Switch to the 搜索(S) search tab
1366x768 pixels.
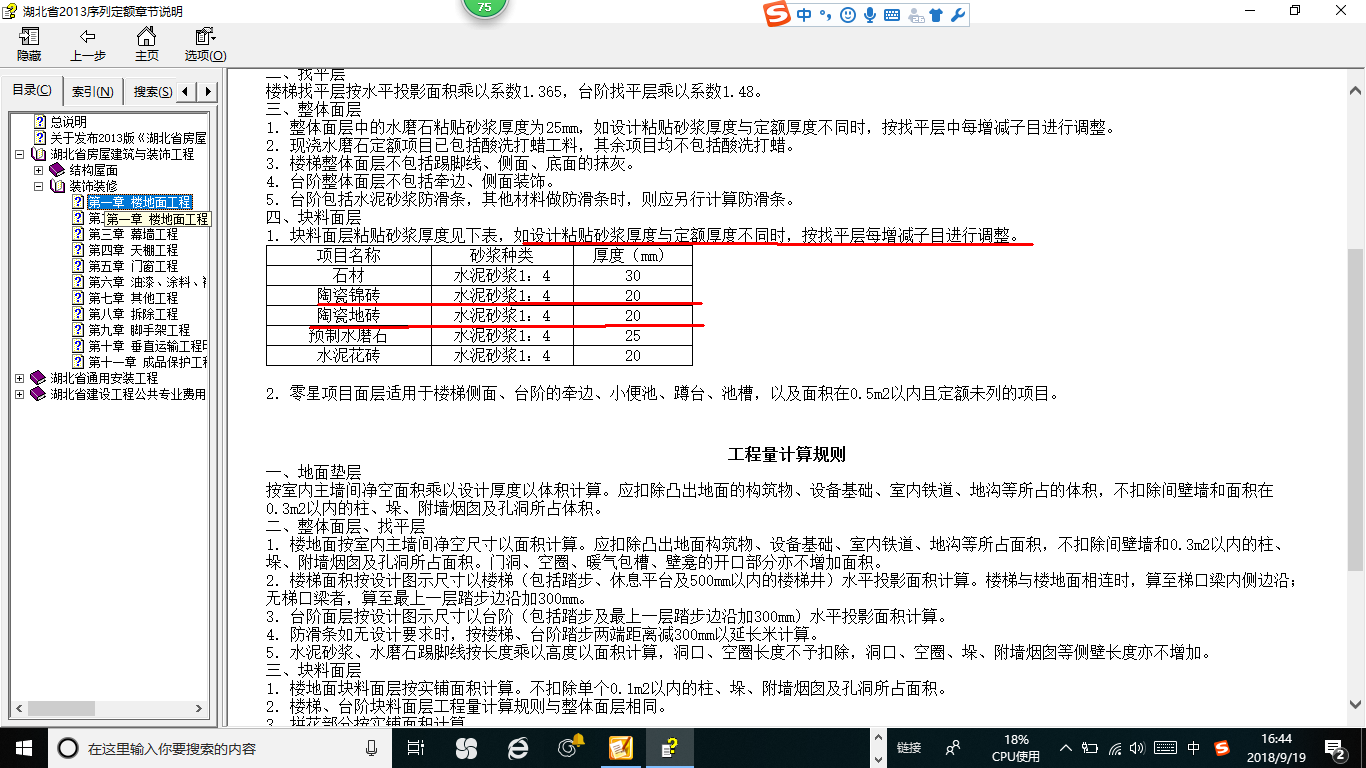(x=151, y=92)
